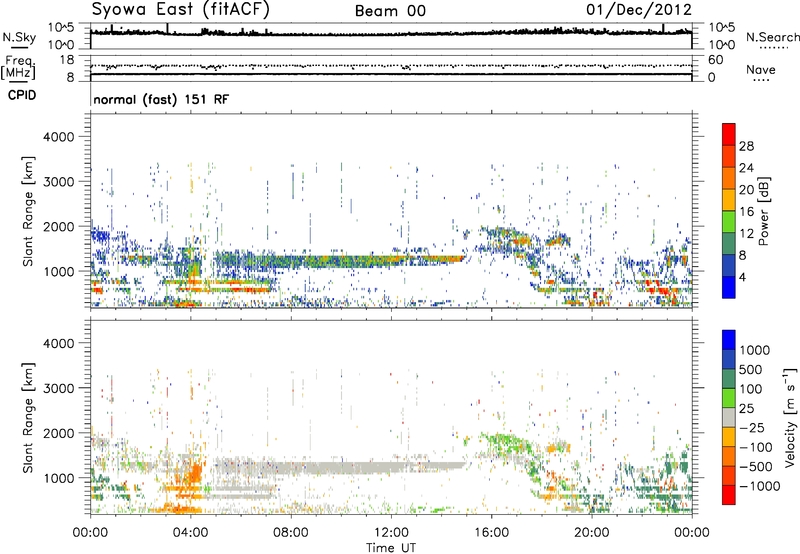This screenshot has width=800, height=554.
Task: Click the '500' velocity colorbar label
Action: (x=751, y=369)
